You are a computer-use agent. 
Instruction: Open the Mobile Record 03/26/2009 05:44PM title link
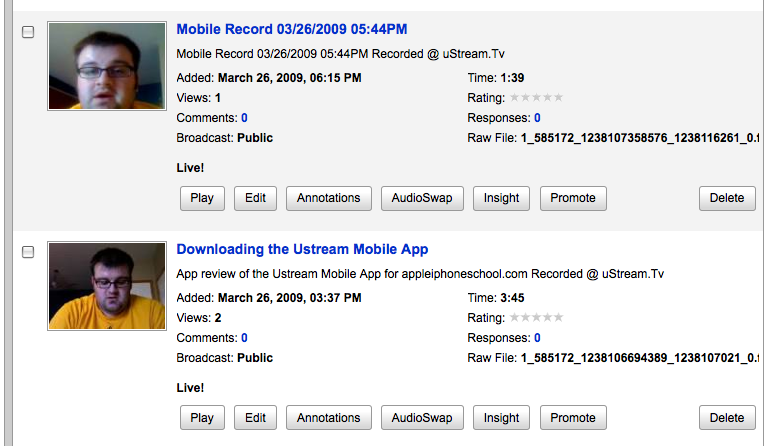(291, 30)
